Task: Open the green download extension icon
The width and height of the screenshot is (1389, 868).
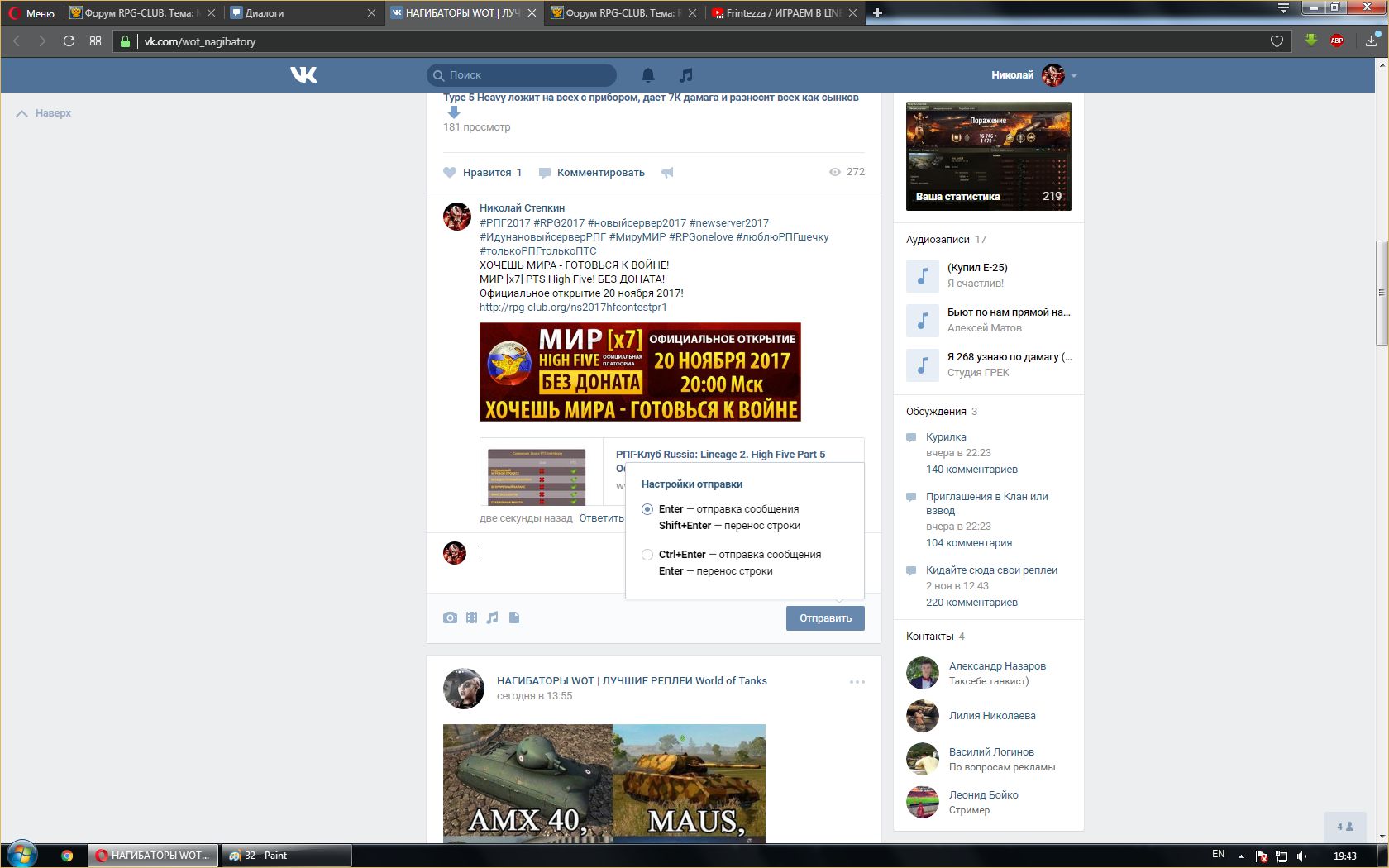Action: (1311, 41)
